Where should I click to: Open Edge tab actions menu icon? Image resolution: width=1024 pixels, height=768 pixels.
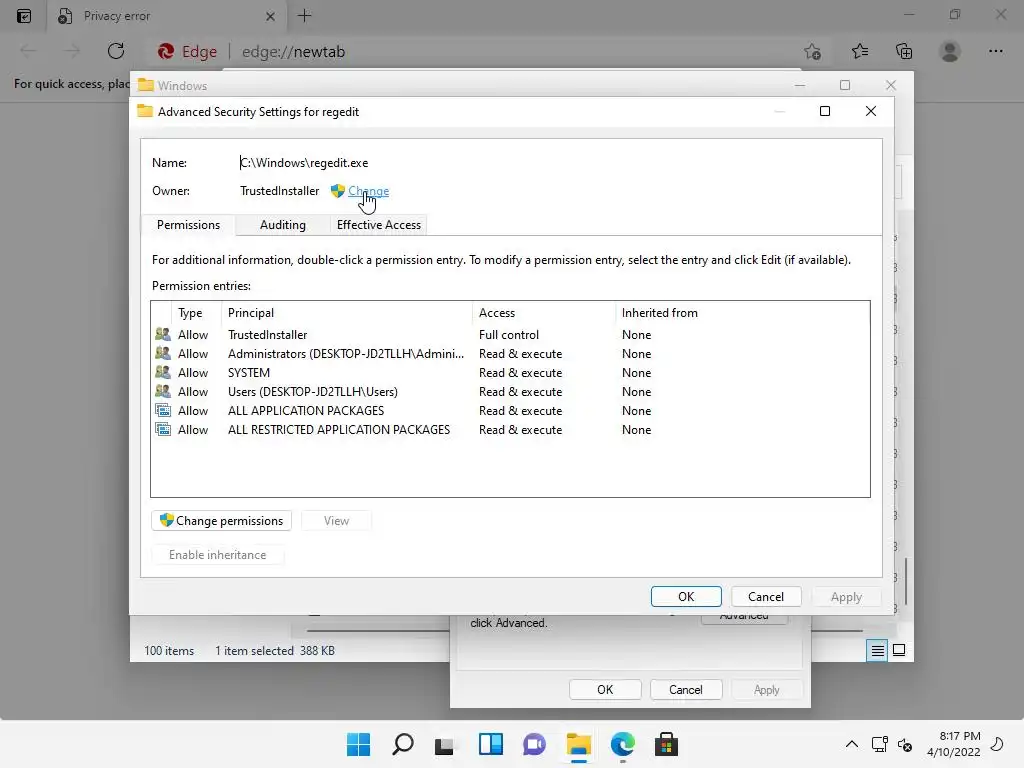(x=24, y=16)
